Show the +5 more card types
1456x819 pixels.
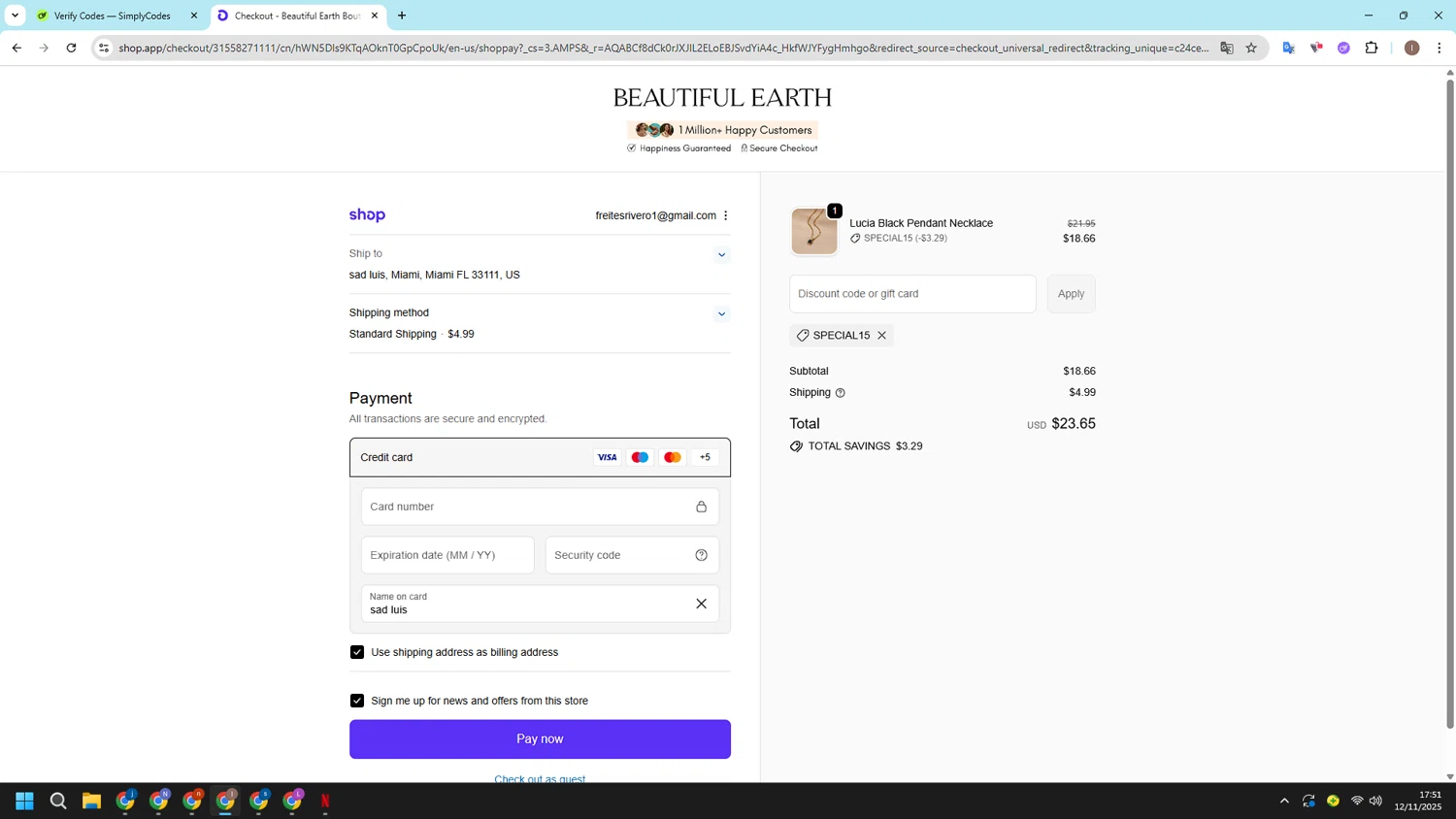click(x=705, y=457)
